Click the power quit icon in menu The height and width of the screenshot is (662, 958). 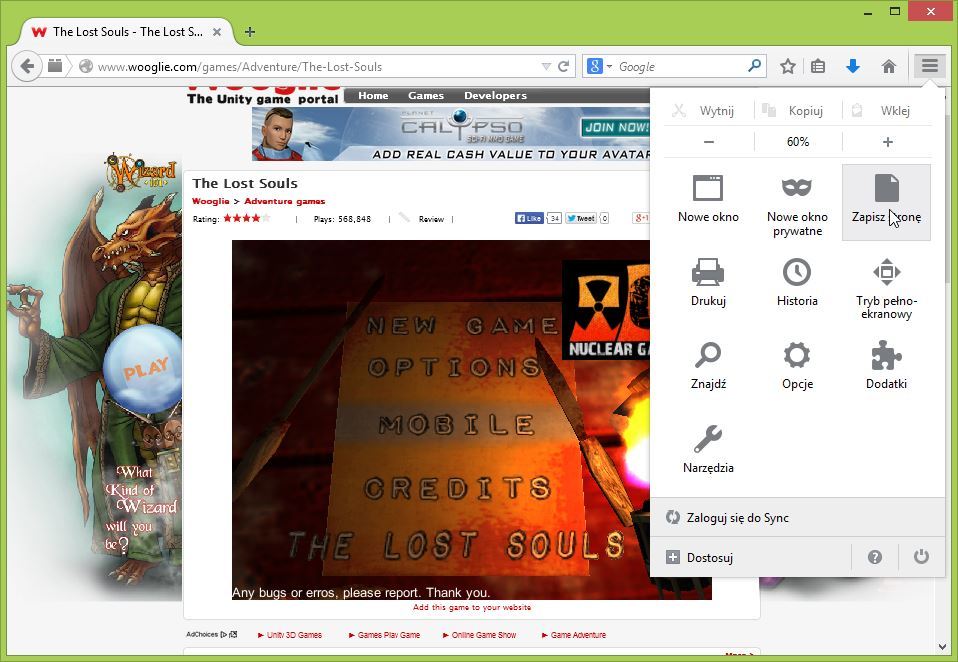(x=921, y=557)
